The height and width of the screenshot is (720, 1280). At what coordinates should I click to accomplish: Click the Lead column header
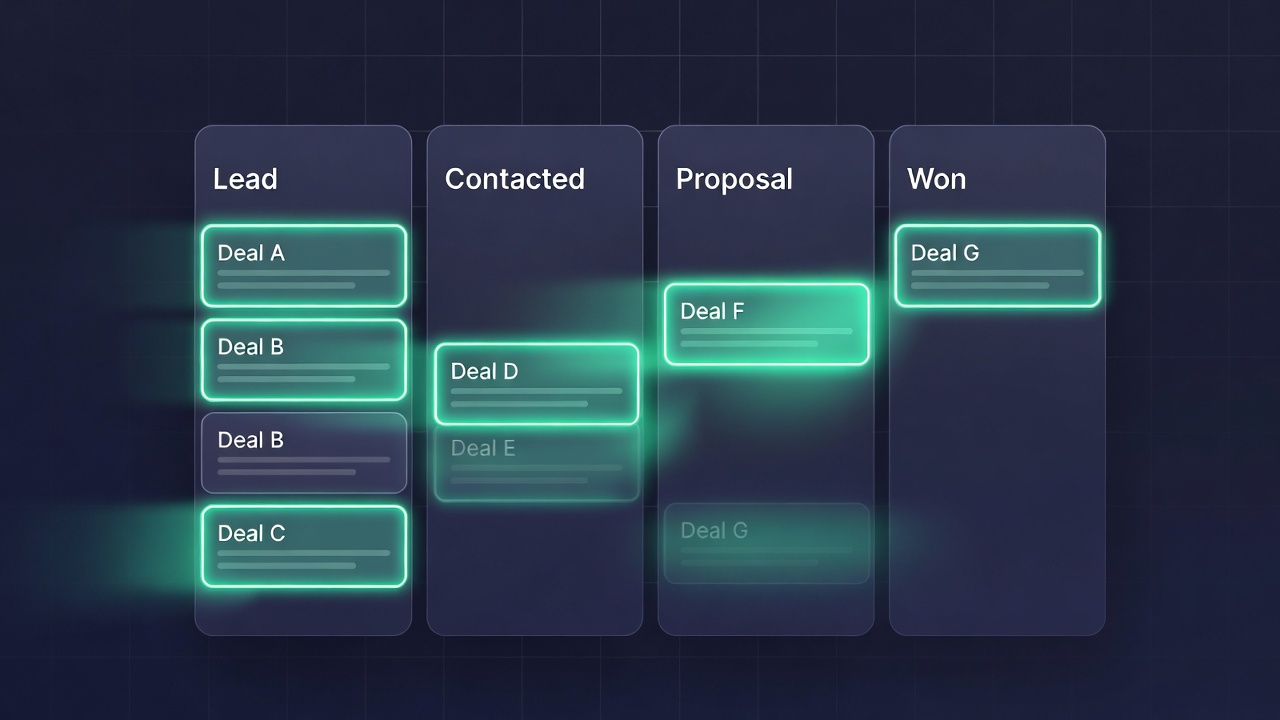(245, 179)
